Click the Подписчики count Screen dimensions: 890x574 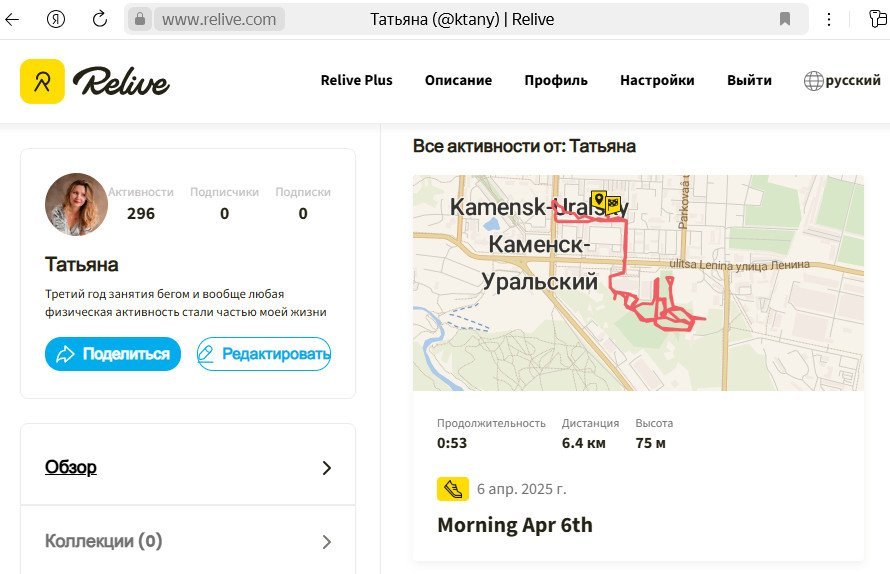pyautogui.click(x=224, y=213)
